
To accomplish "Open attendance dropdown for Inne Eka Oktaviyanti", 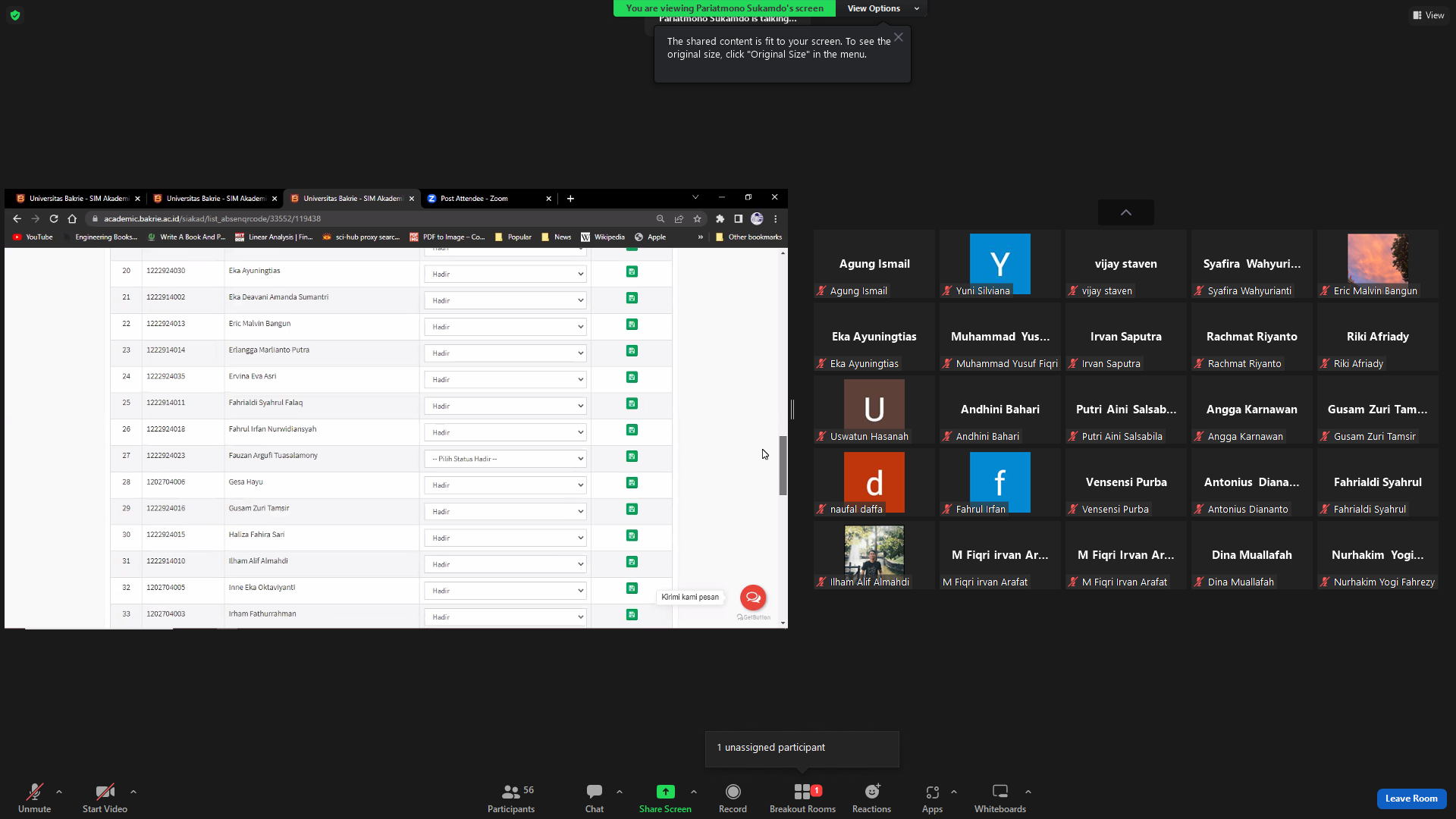I will click(x=505, y=591).
